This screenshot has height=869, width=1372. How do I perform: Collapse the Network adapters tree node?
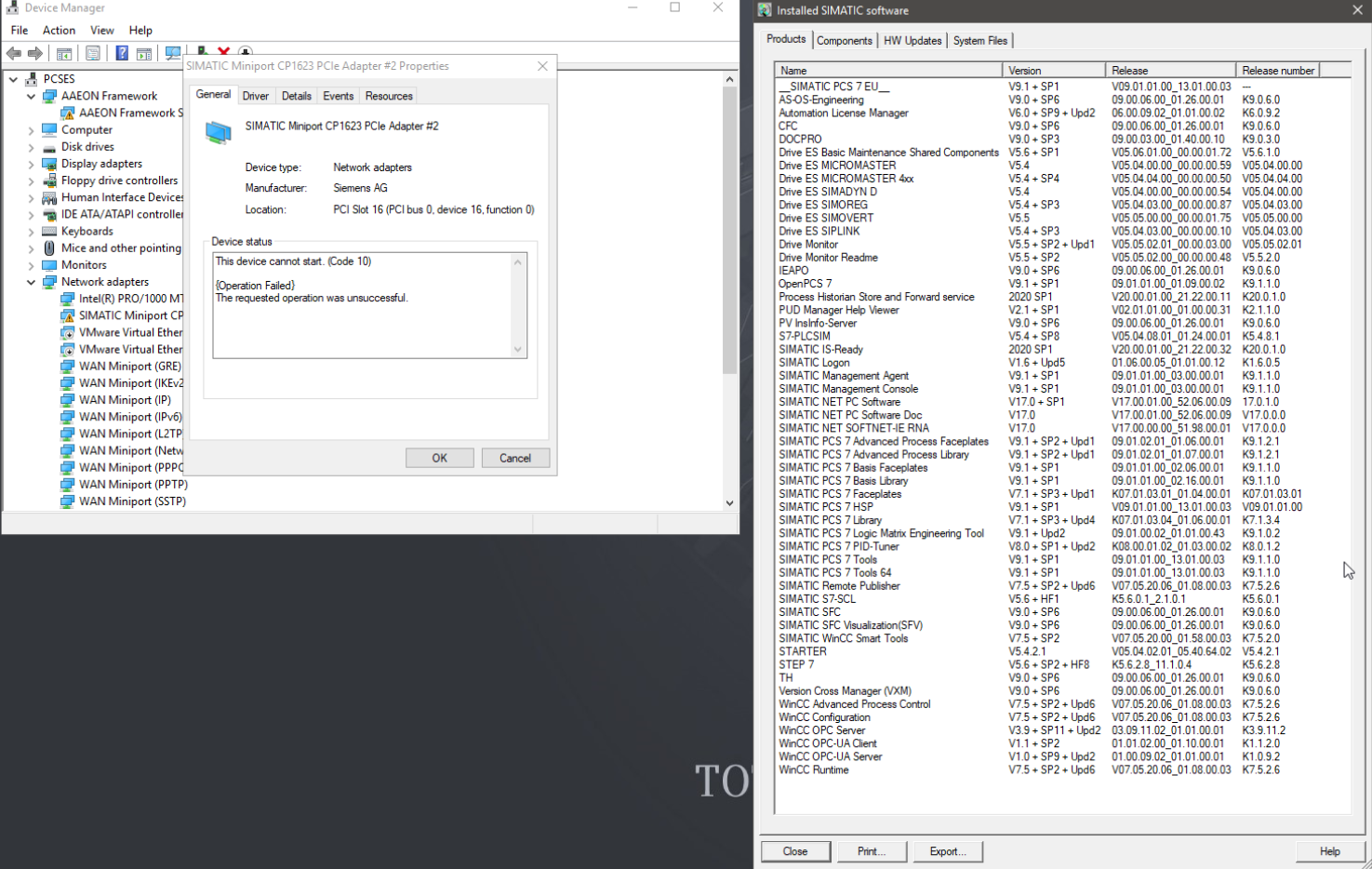[31, 282]
